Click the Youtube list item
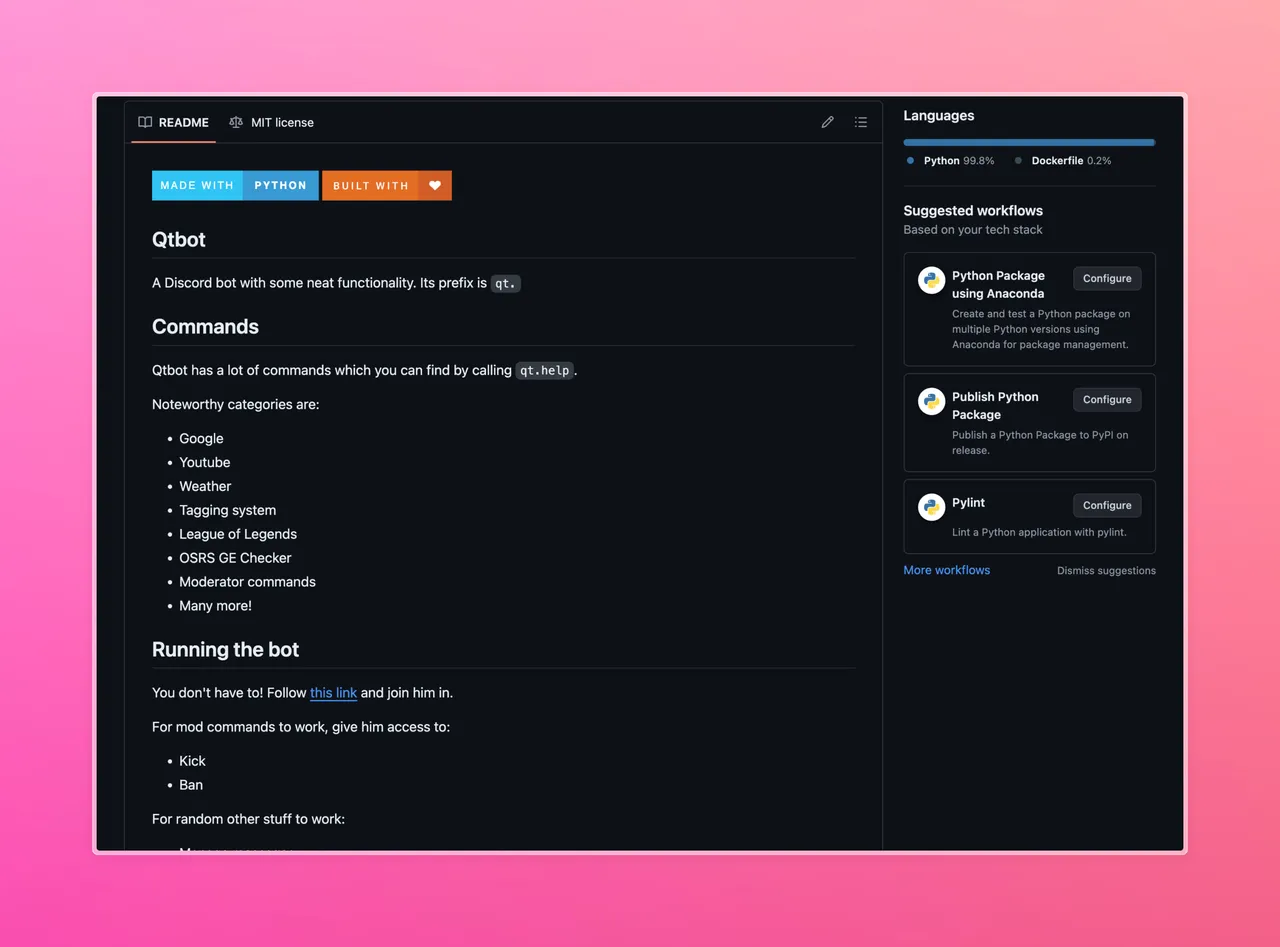 click(x=204, y=462)
